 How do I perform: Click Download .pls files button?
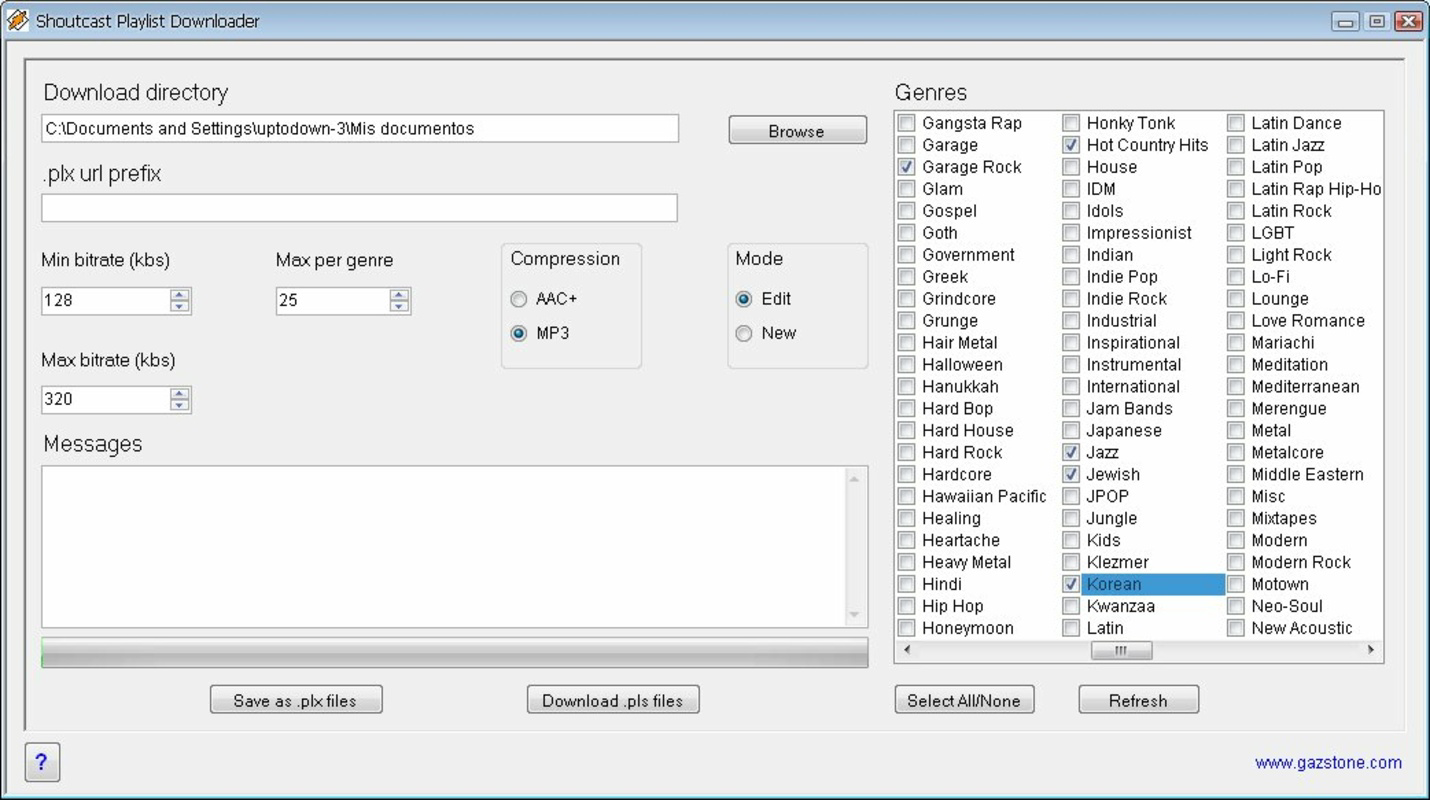(613, 700)
